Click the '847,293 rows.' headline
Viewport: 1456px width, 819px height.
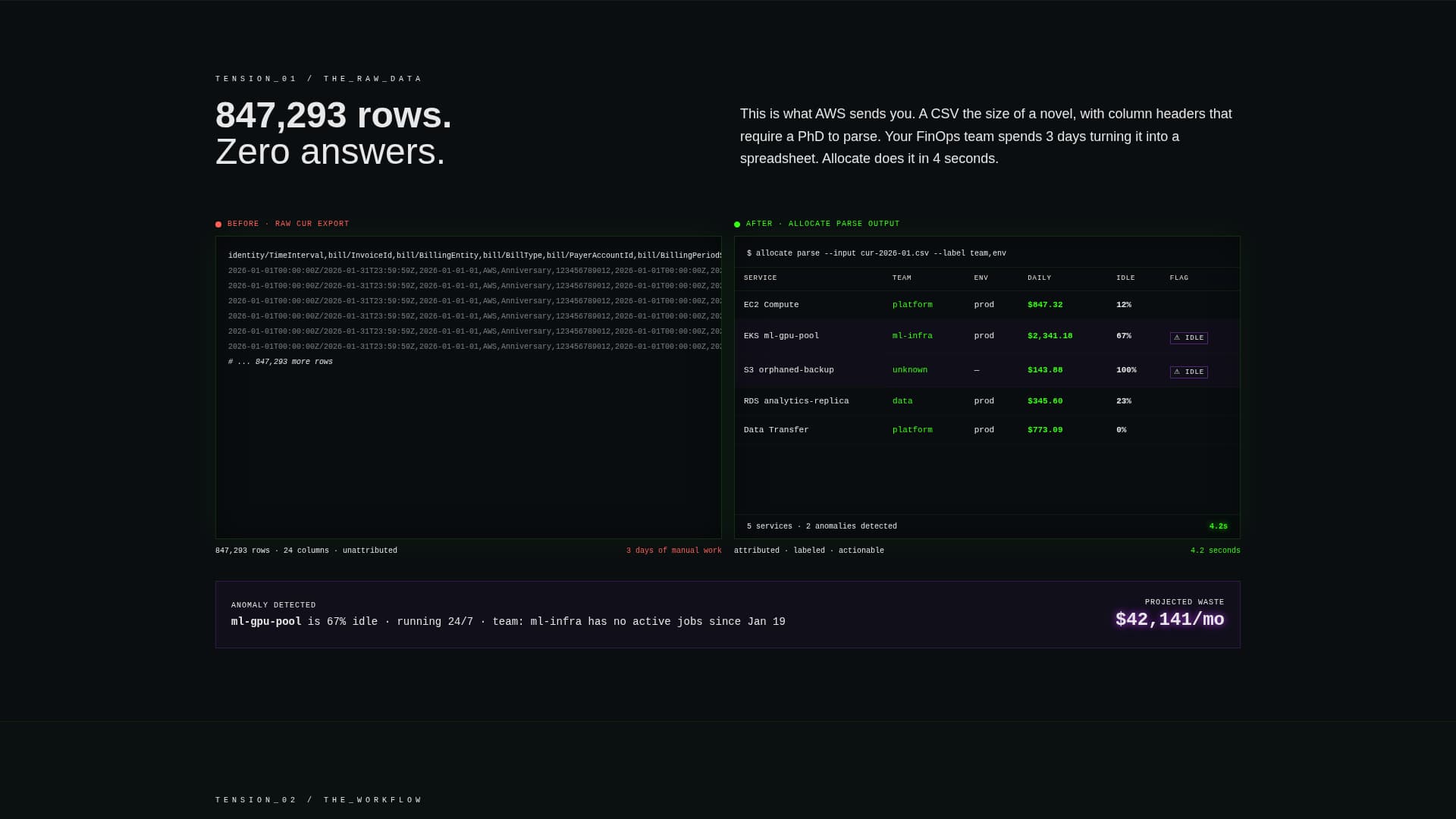coord(334,115)
